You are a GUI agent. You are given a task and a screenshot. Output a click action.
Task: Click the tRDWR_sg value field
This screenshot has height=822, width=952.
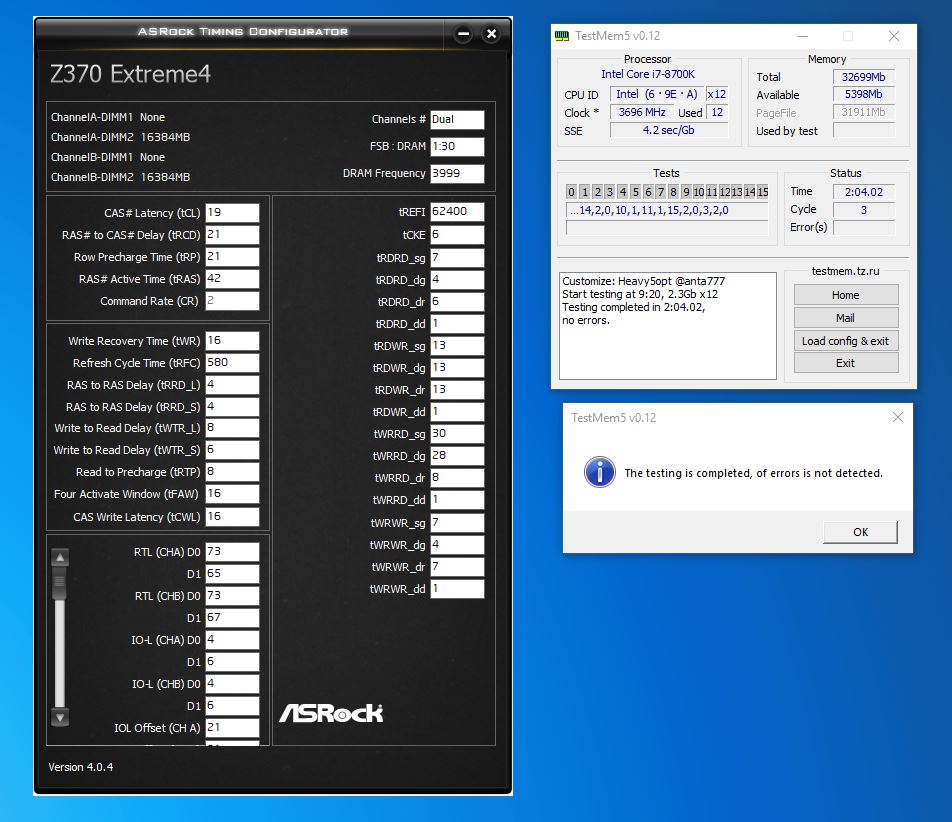tap(457, 345)
